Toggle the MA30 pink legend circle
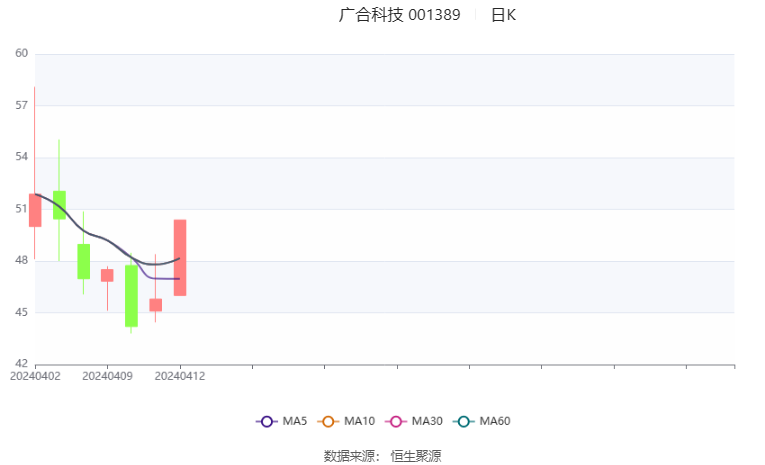 [x=396, y=422]
